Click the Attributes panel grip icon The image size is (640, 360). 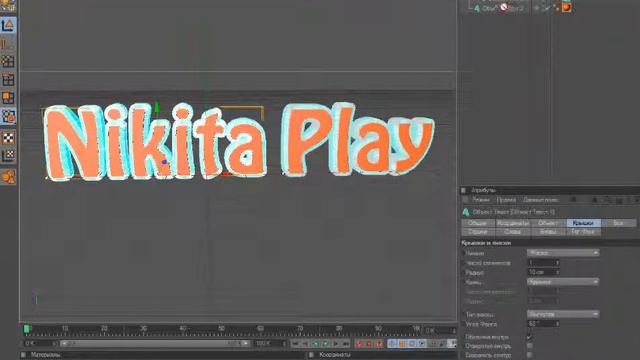463,190
